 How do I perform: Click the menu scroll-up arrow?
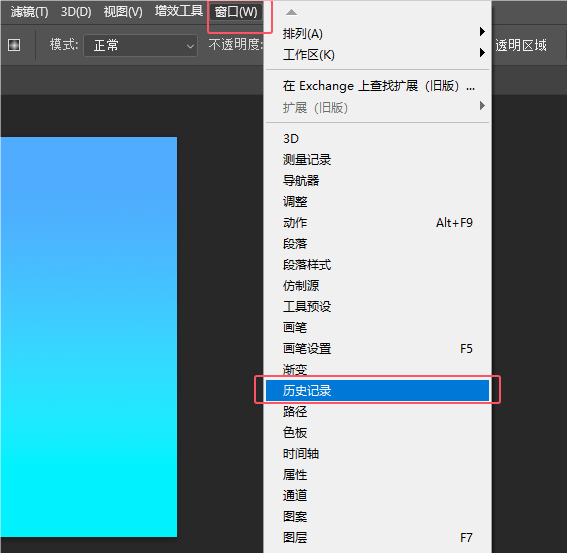tap(291, 13)
